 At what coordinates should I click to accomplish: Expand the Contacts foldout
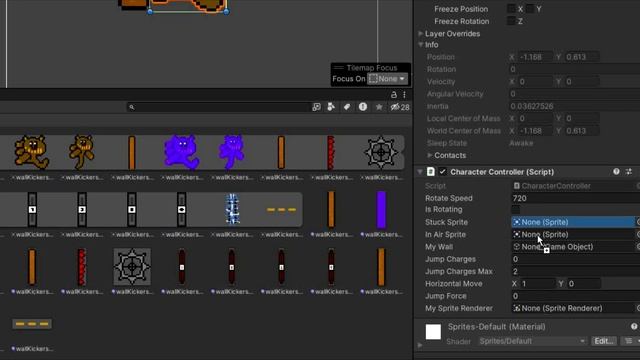pos(429,155)
